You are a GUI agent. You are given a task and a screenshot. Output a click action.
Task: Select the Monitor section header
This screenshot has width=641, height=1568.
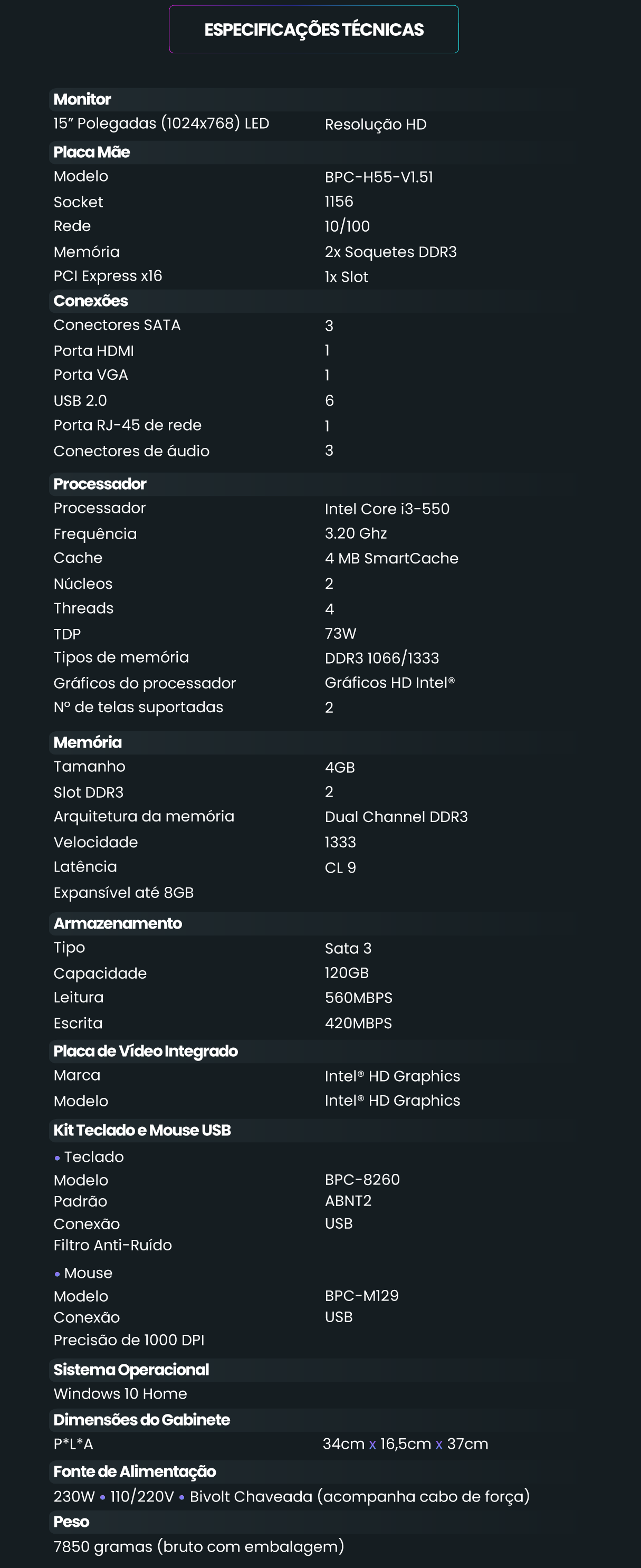[x=82, y=99]
